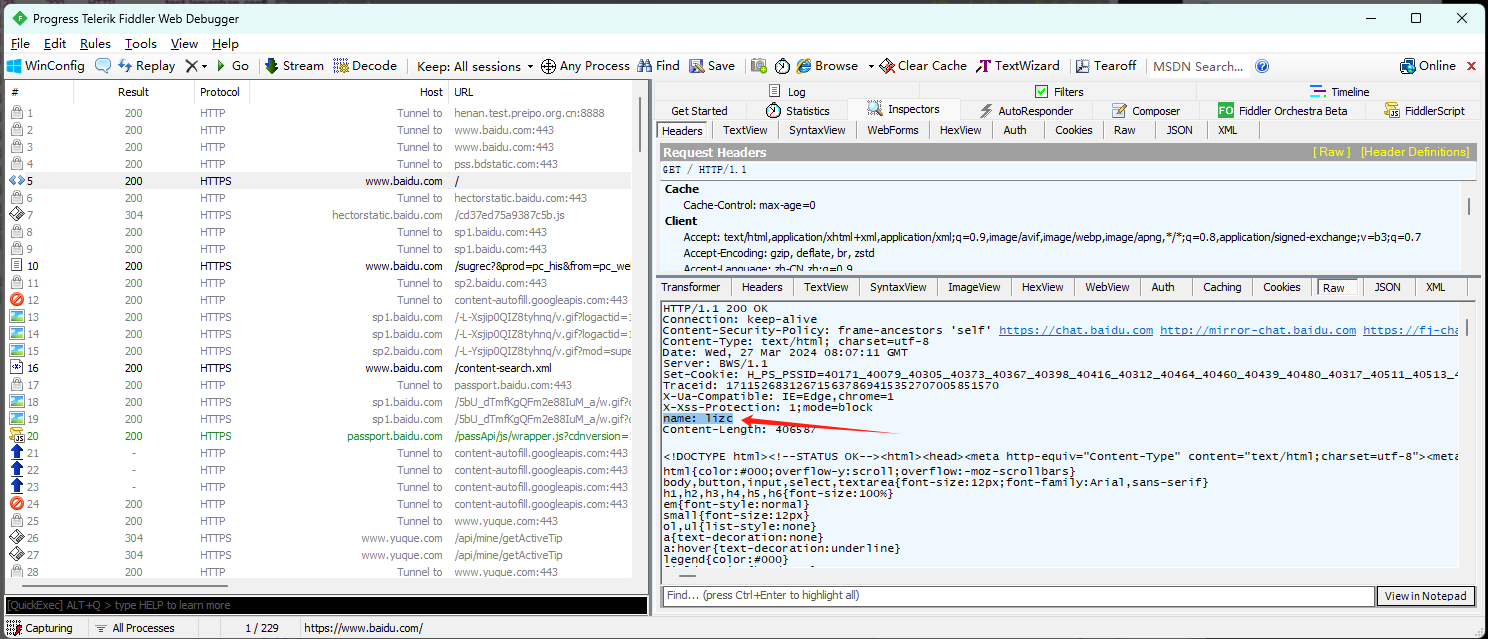Click the Go resume button
The height and width of the screenshot is (639, 1488).
(x=233, y=66)
